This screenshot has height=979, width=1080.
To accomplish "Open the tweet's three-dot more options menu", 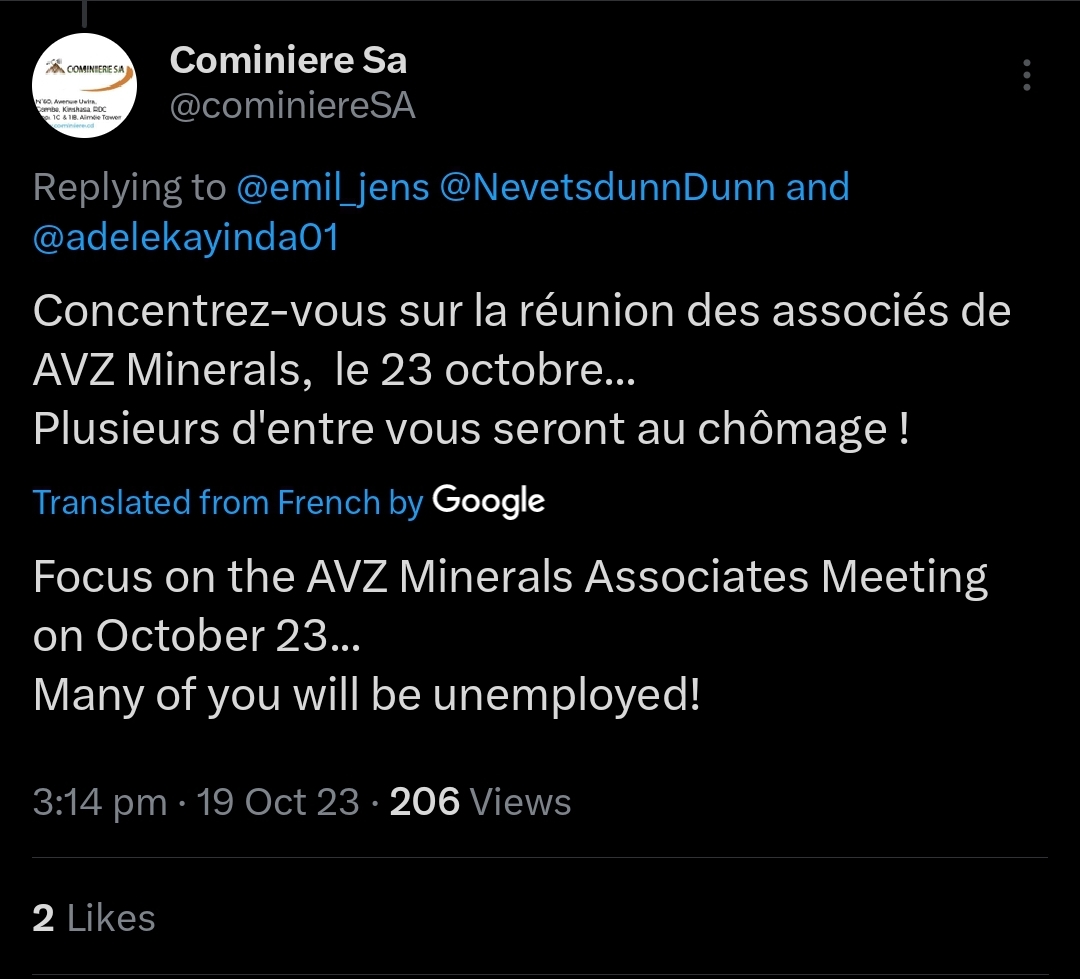I will point(1027,75).
